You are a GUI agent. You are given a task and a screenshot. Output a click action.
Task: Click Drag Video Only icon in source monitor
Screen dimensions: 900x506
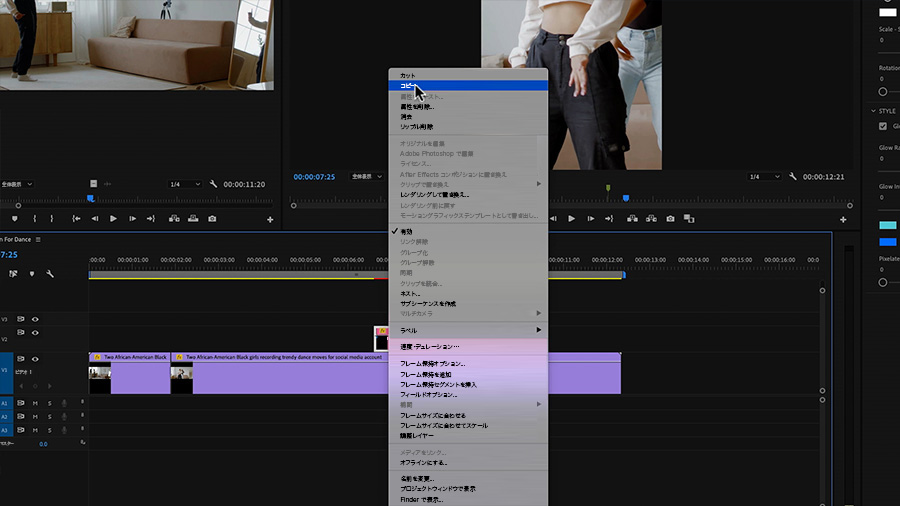click(94, 184)
